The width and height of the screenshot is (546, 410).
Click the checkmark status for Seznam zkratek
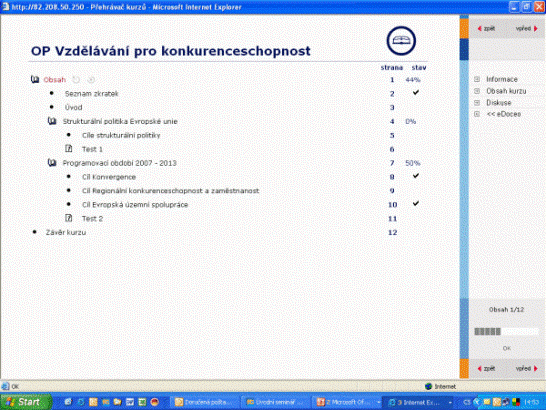point(416,92)
